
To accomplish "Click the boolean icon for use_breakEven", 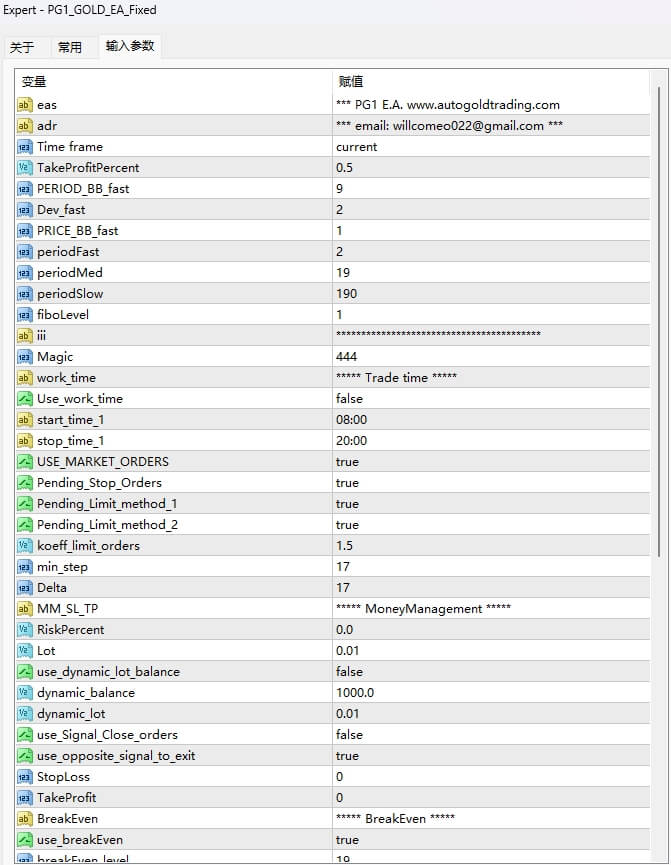I will 24,840.
